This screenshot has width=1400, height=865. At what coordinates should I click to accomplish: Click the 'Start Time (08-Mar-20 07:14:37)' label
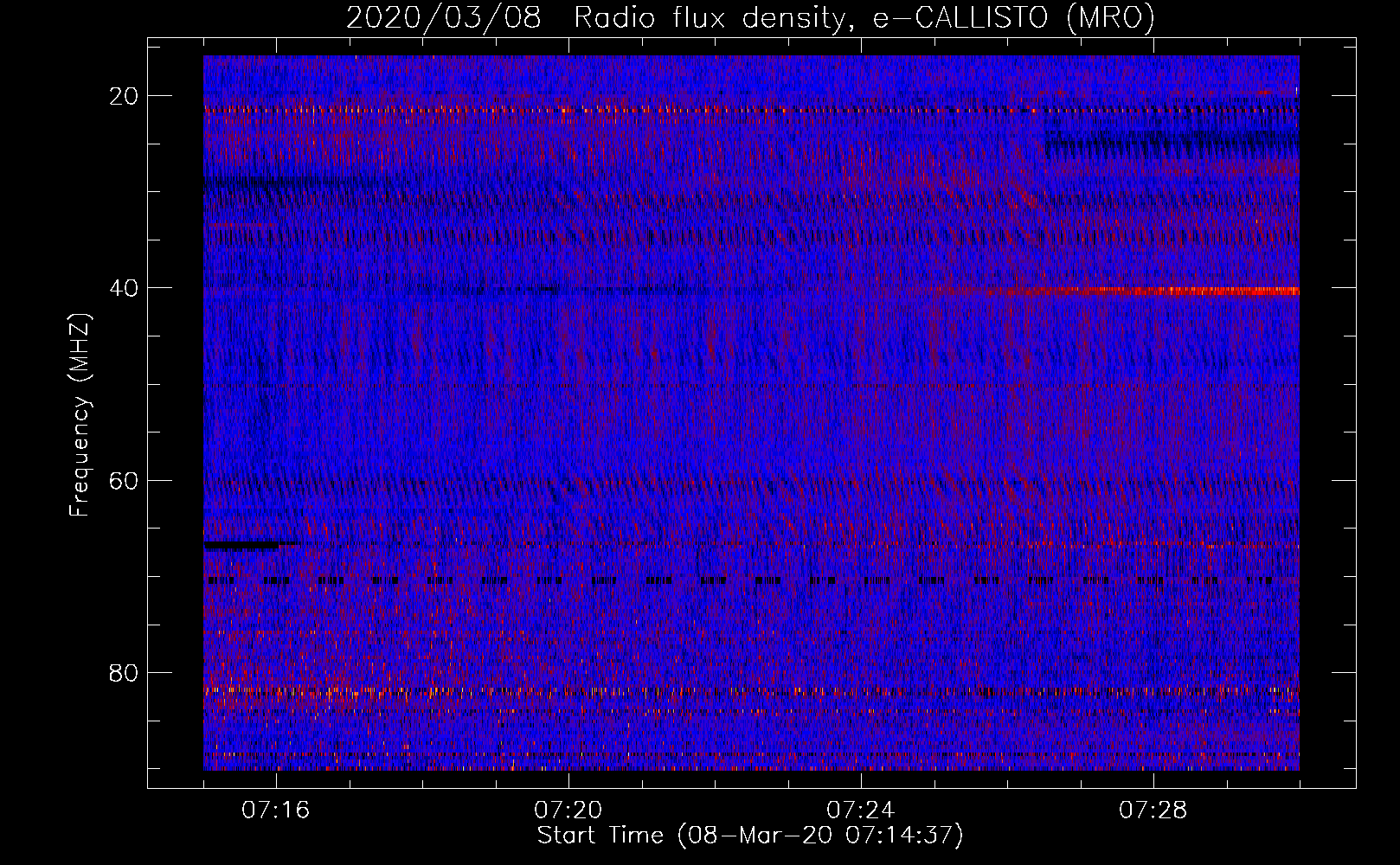(x=750, y=836)
